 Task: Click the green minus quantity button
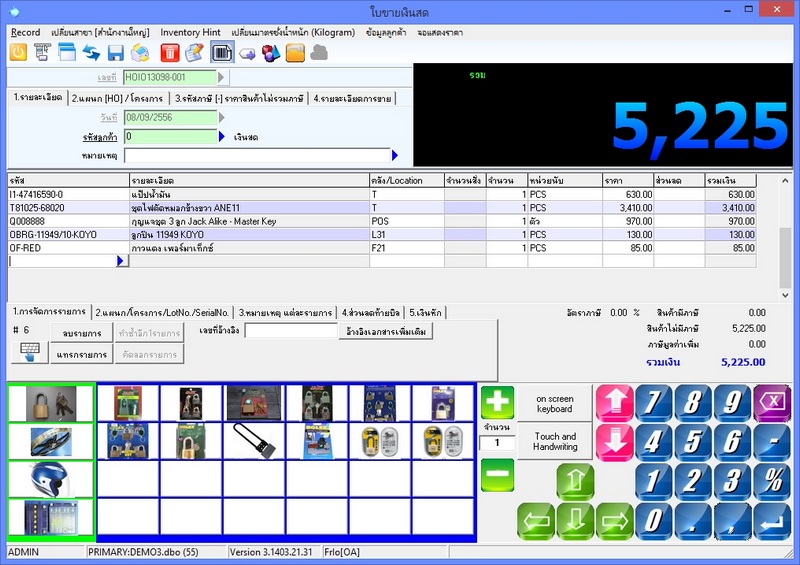(x=497, y=474)
